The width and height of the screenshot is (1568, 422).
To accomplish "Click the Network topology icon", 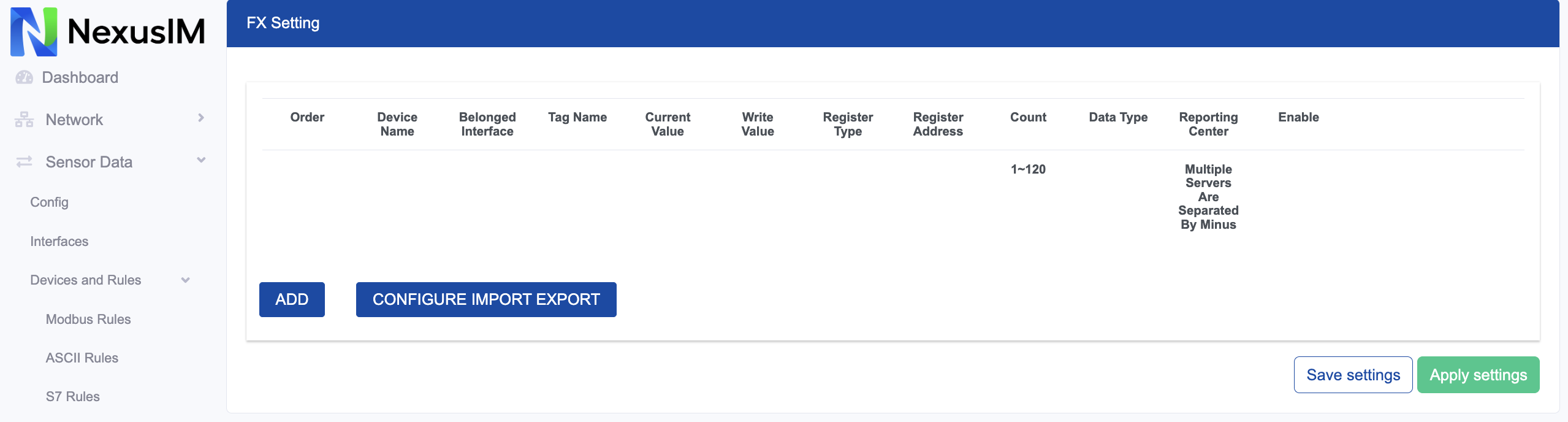I will (24, 120).
